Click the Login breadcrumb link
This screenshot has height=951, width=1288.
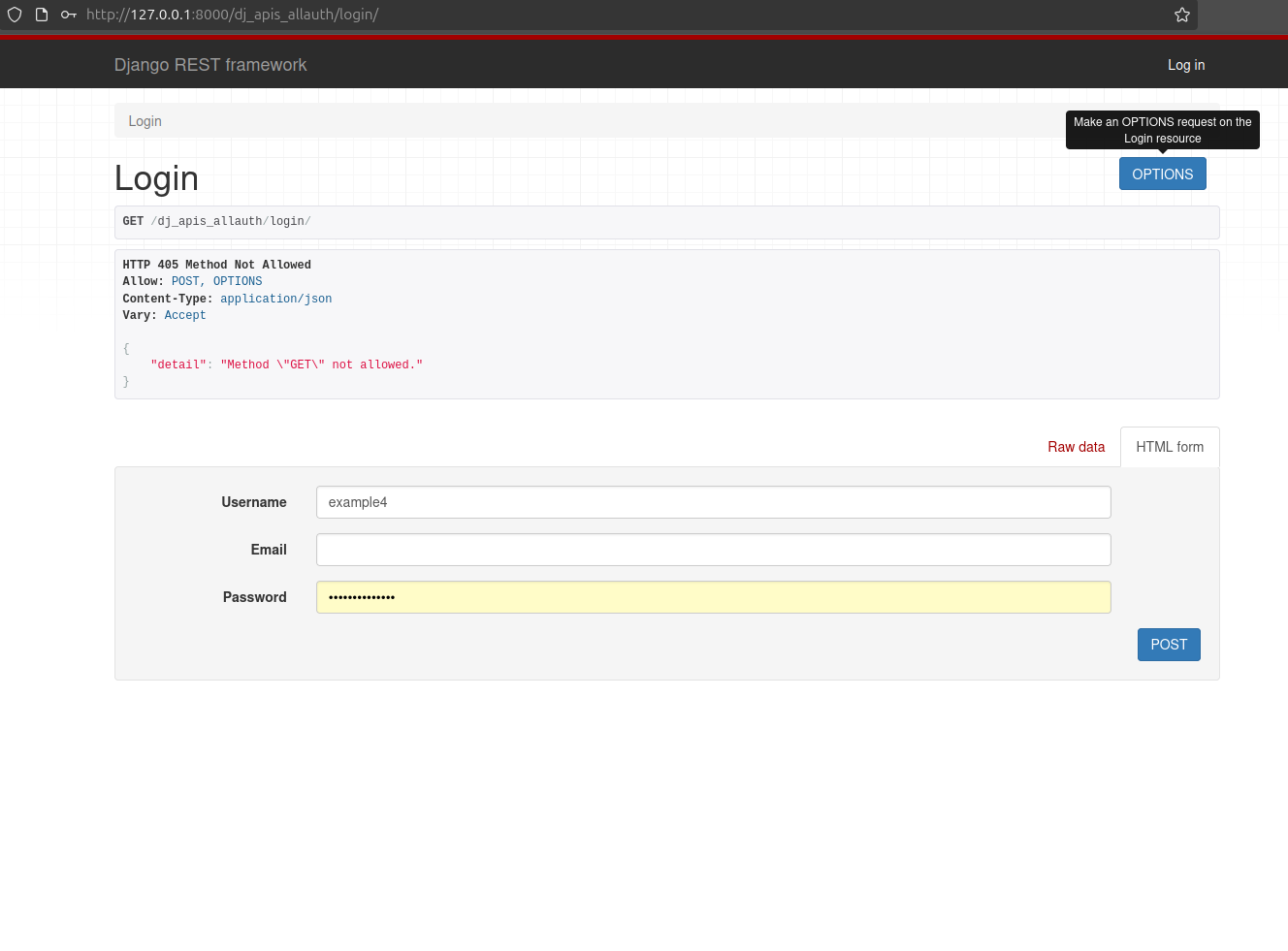[x=145, y=121]
